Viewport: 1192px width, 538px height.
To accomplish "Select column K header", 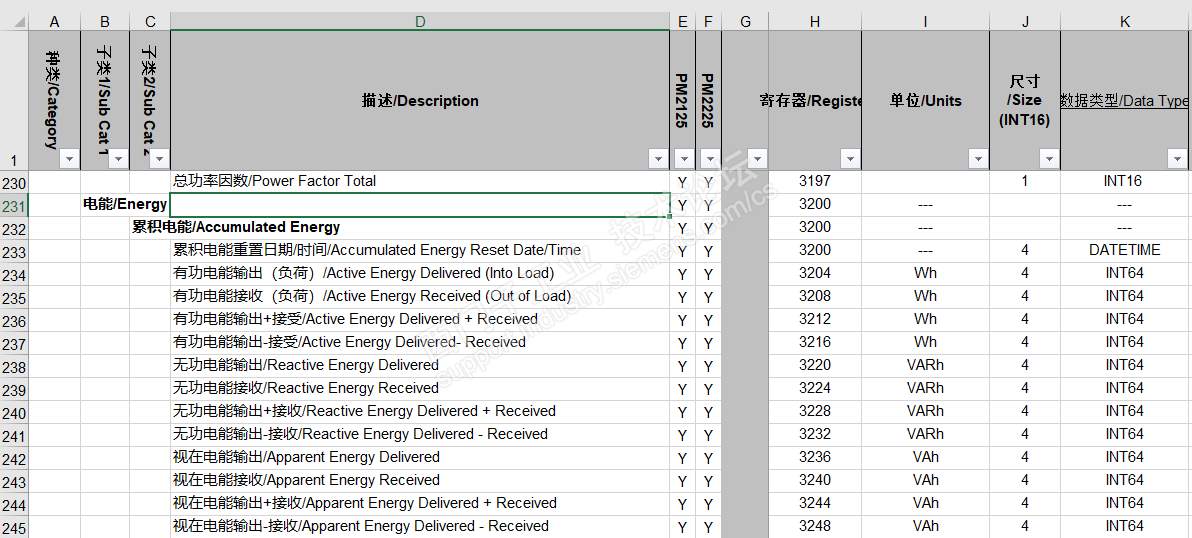I will 1125,22.
